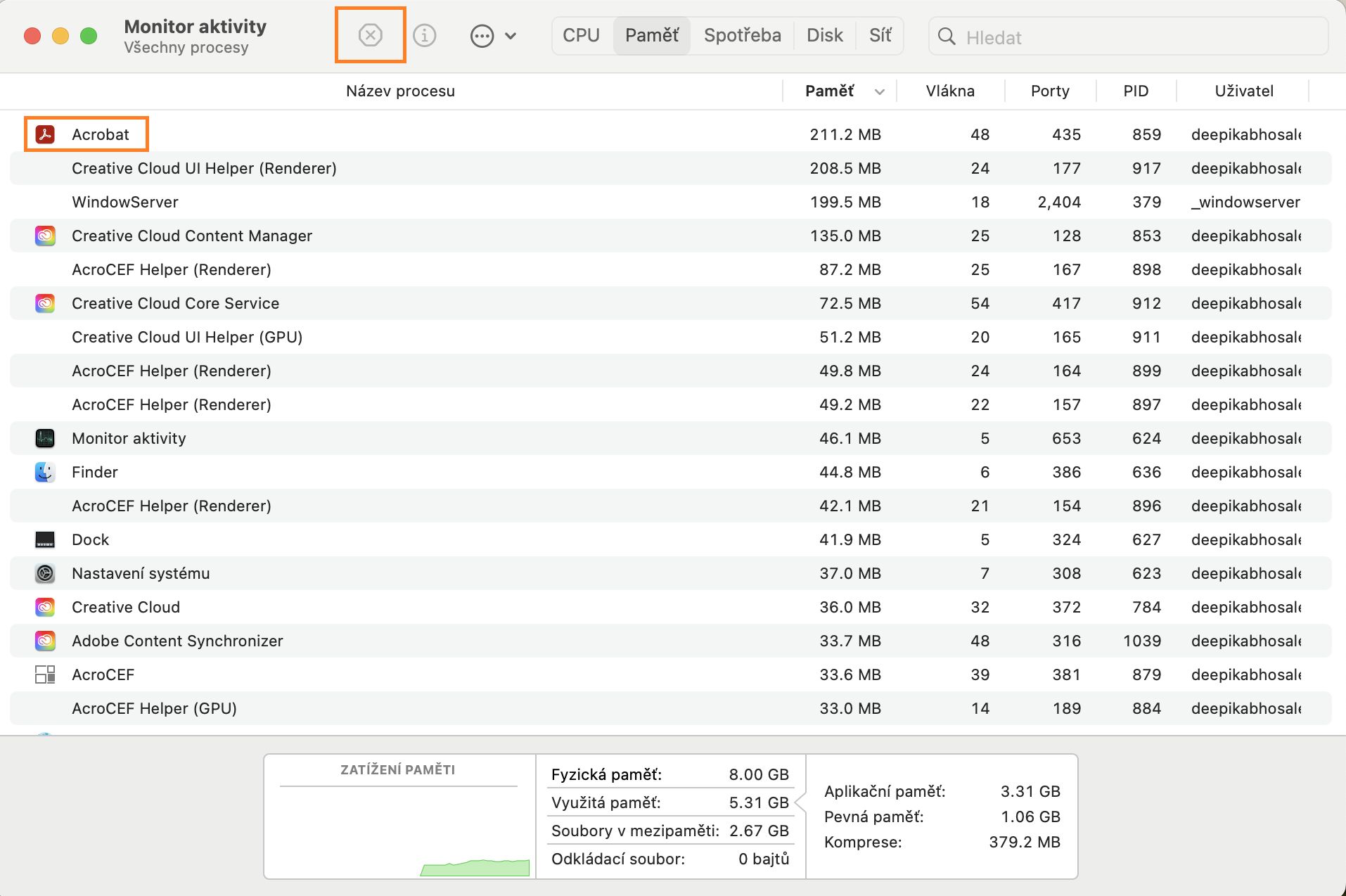Open the process info inspector icon

pos(424,35)
